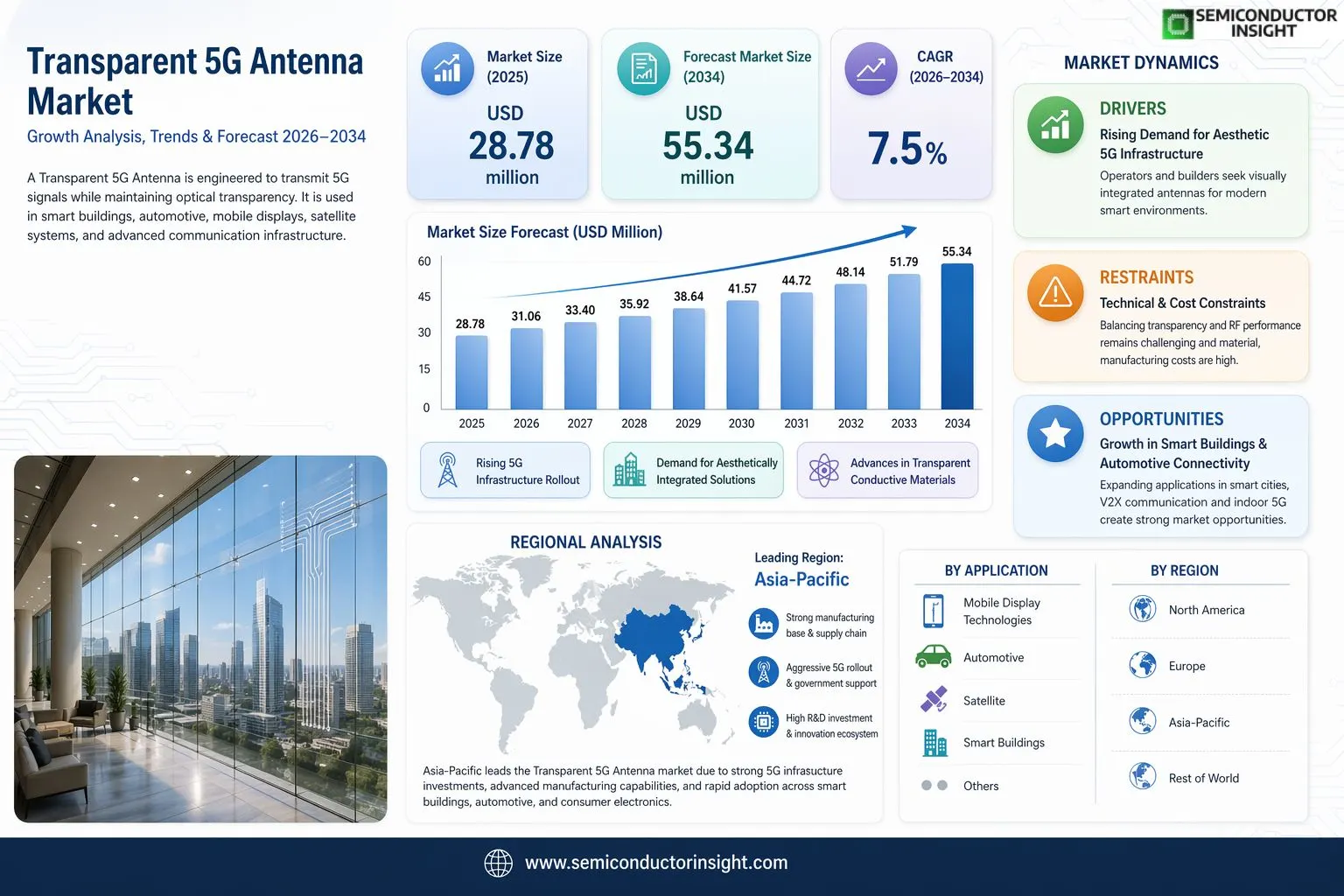Image resolution: width=1344 pixels, height=896 pixels.
Task: Click the 2025 bar in the forecast chart
Action: click(x=472, y=372)
